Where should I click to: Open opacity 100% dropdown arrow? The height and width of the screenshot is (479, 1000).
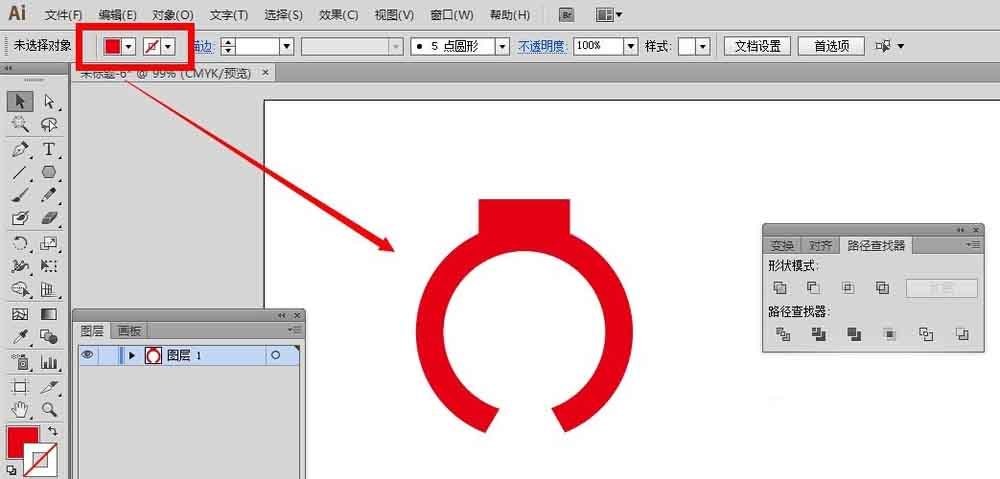[631, 47]
